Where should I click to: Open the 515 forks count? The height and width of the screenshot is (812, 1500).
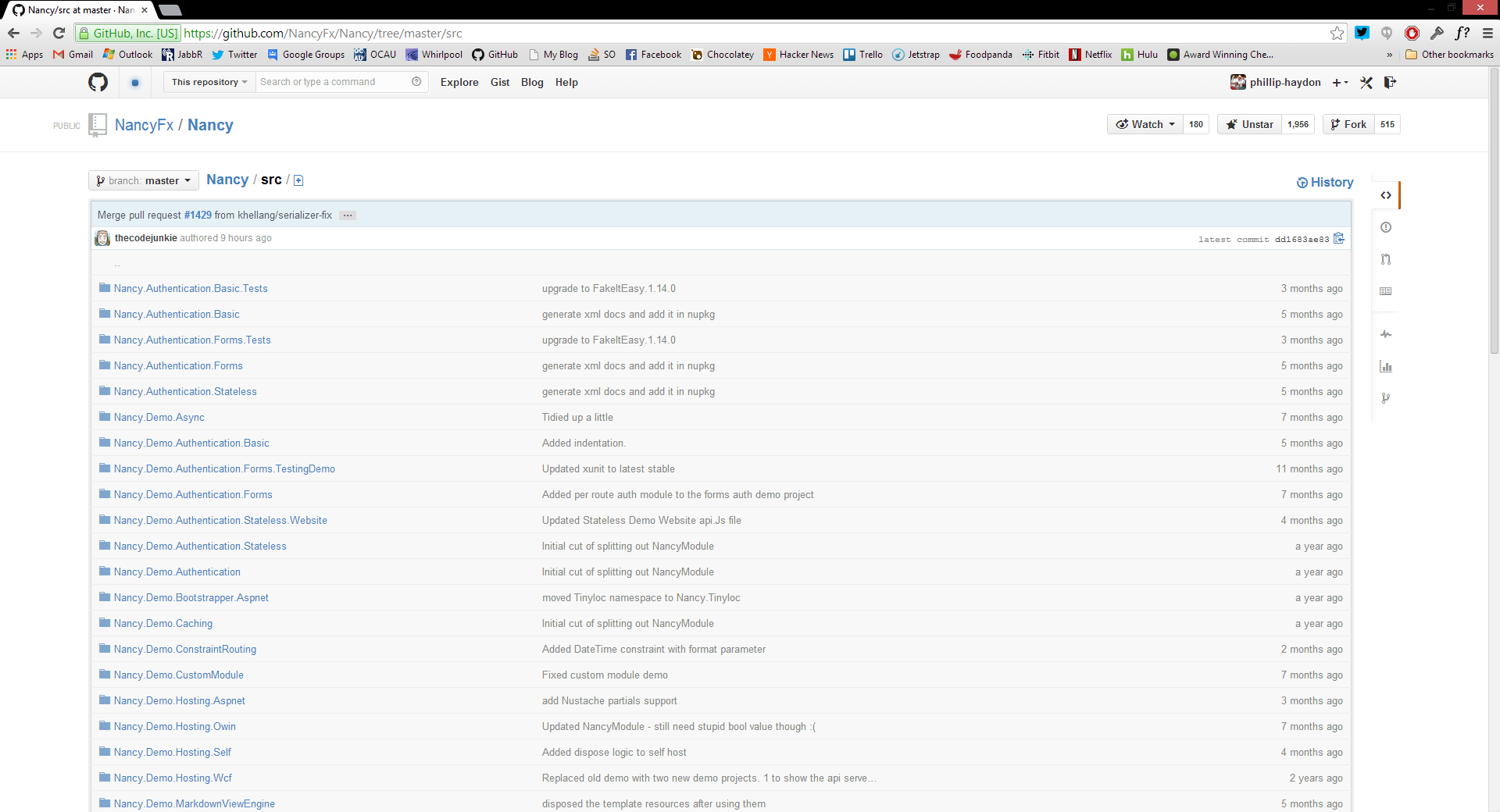pos(1387,124)
